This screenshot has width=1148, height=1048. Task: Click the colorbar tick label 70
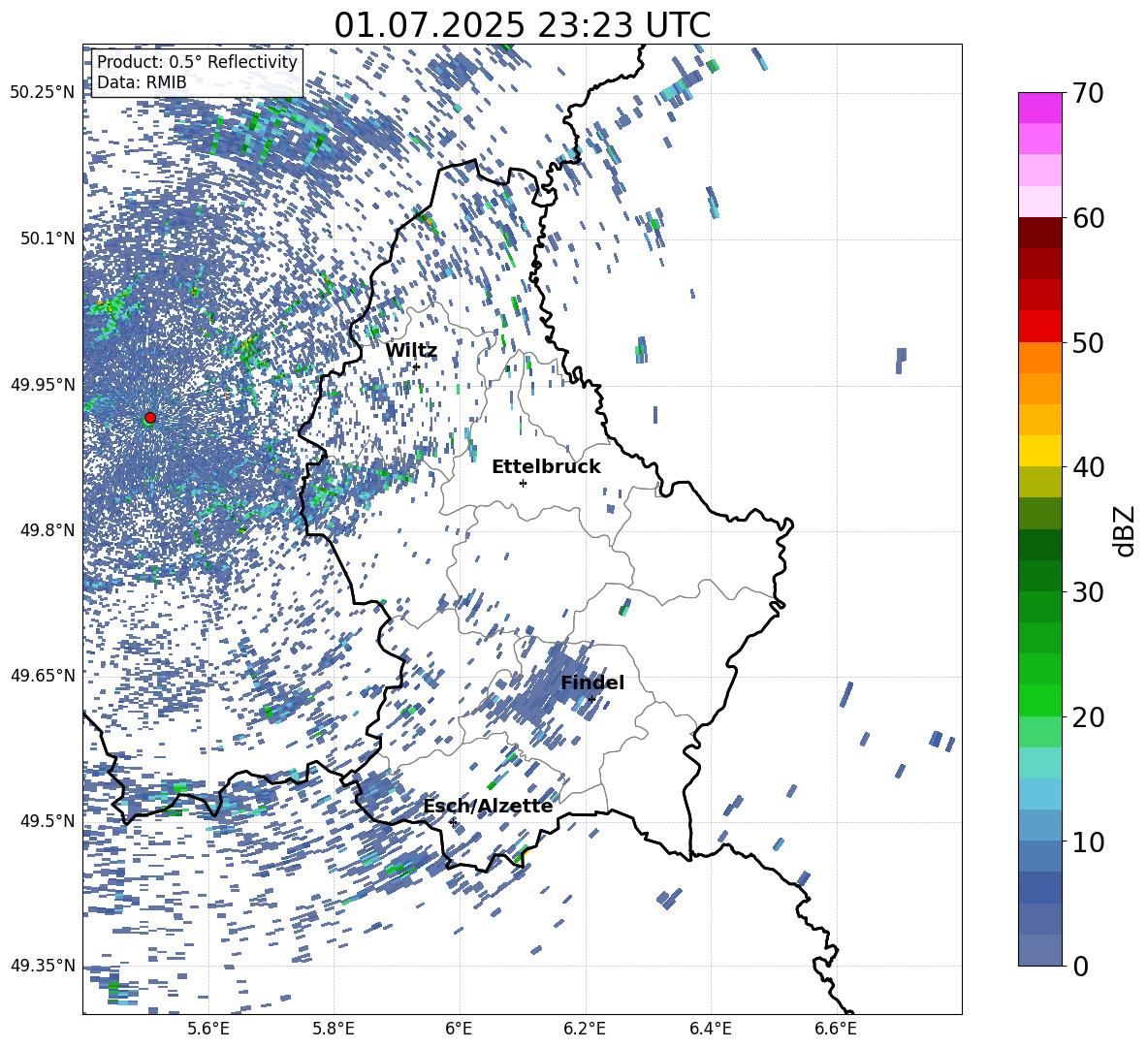(x=1088, y=93)
